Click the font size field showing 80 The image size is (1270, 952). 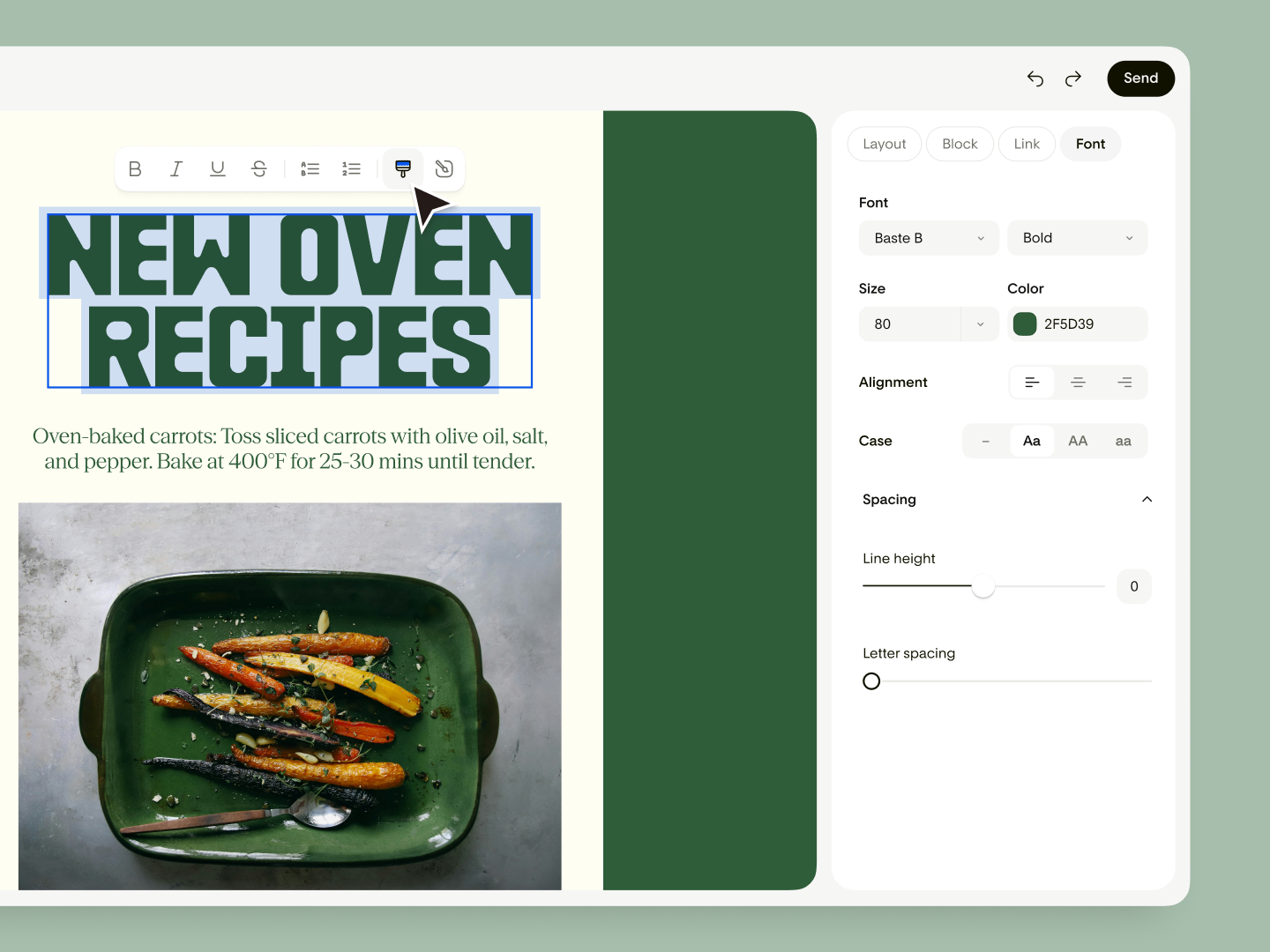910,324
